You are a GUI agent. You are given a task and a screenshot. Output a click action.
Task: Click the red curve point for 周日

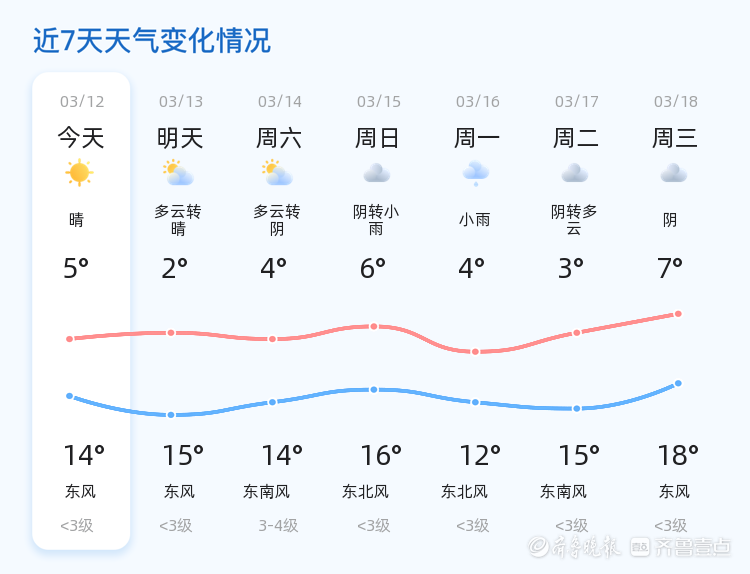point(374,326)
